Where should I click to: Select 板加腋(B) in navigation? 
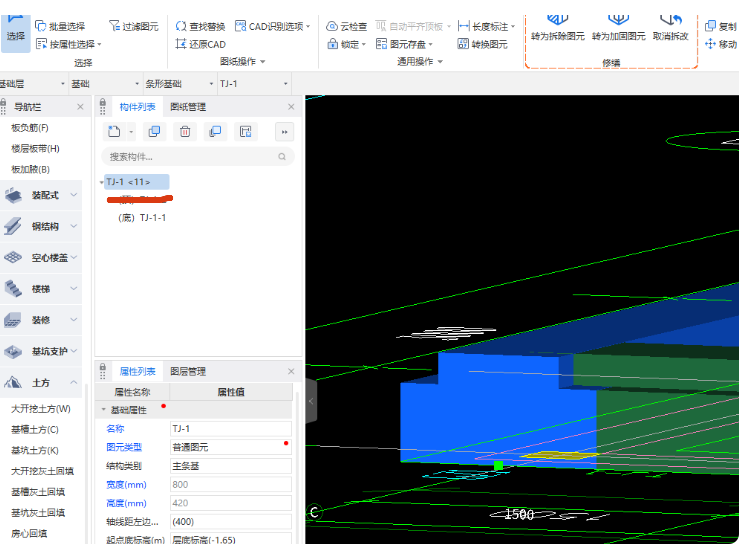tap(30, 169)
